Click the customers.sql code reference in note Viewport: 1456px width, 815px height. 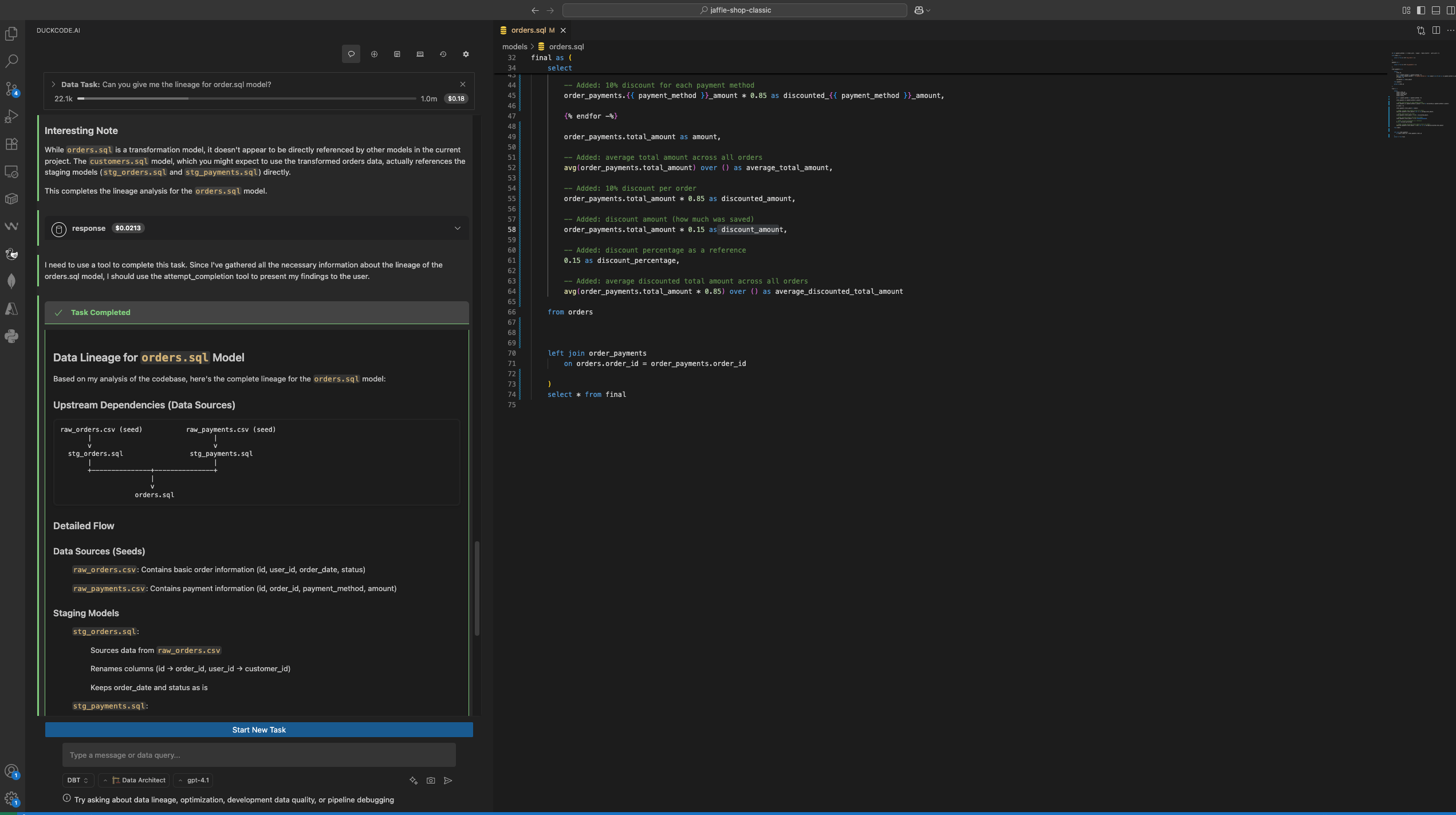click(x=119, y=161)
